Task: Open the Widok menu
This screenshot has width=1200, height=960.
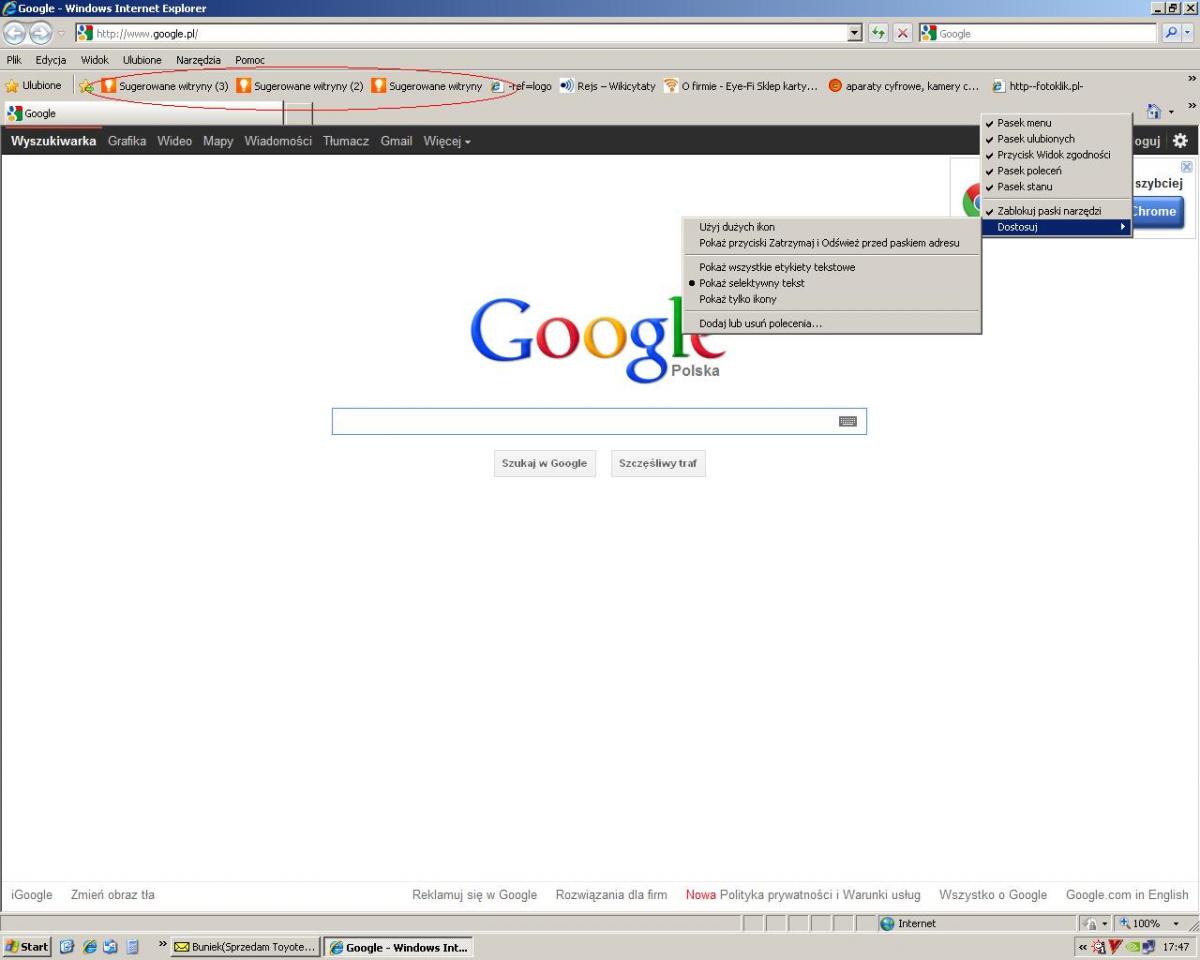Action: 95,60
